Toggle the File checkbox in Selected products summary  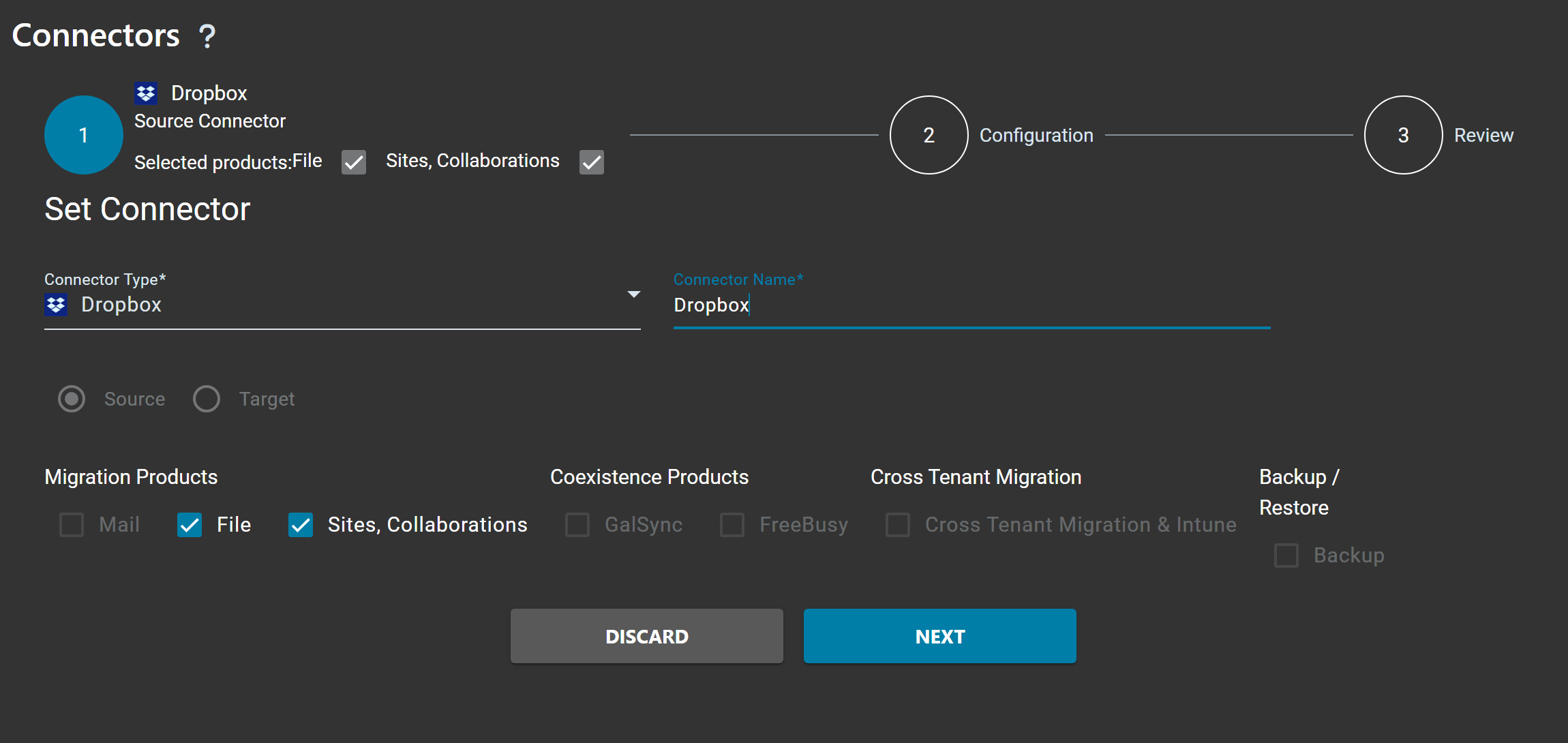click(354, 162)
